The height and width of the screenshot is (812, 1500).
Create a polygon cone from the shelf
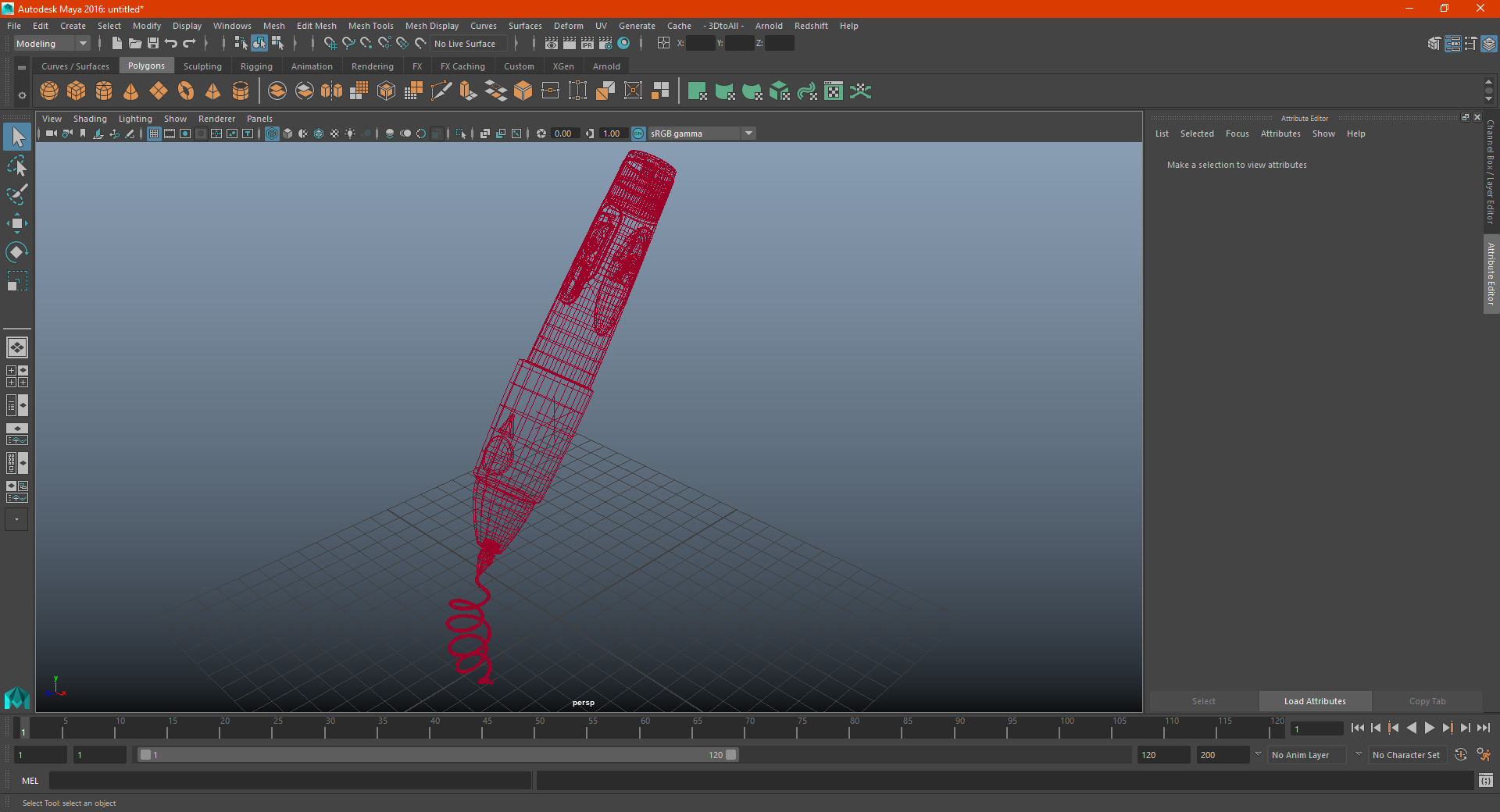point(131,91)
